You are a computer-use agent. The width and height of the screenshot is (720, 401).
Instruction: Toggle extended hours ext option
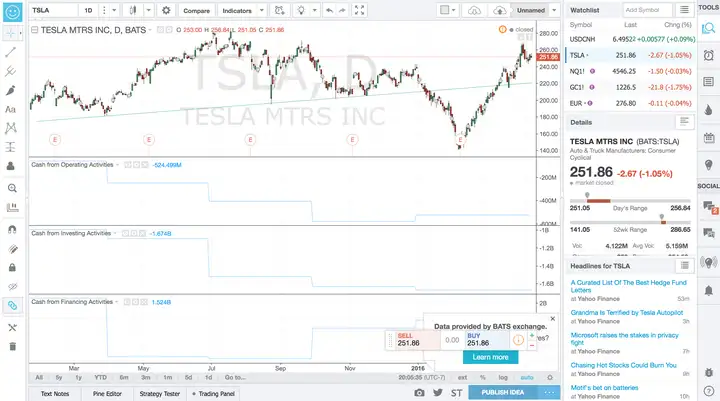click(x=462, y=378)
